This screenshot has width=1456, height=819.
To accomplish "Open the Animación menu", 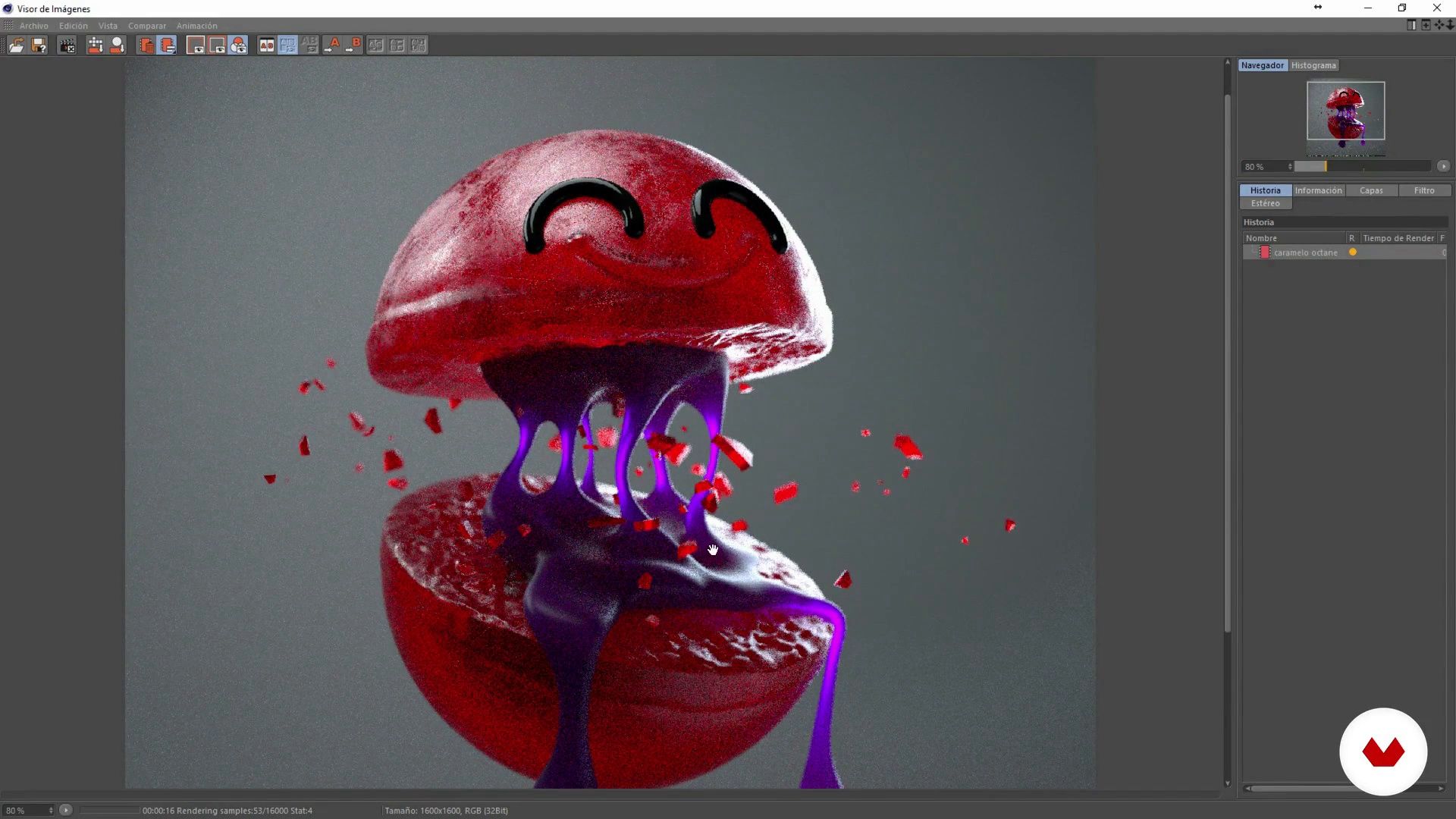I will 197,26.
